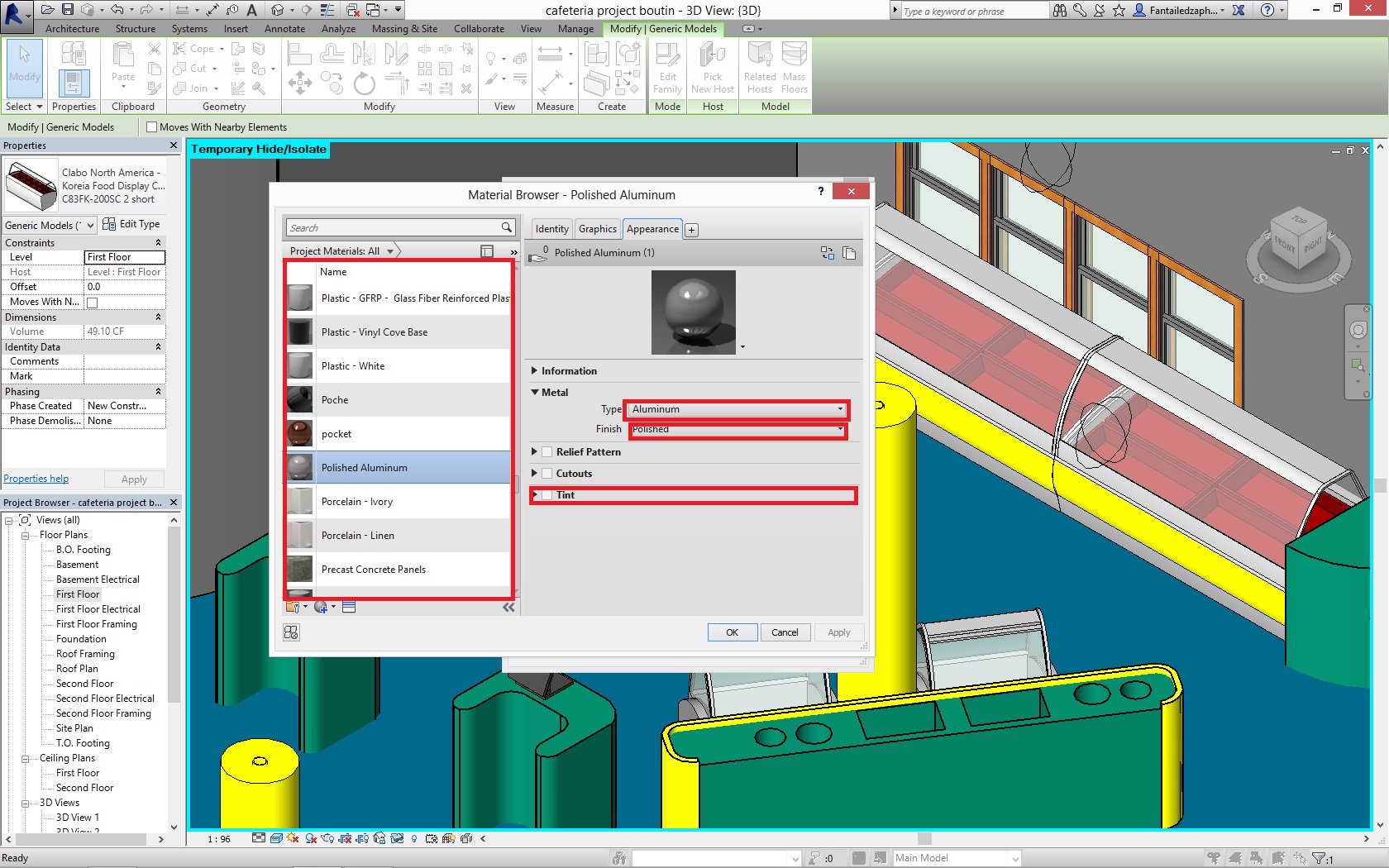
Task: Click the show/hide library panel icon
Action: tap(487, 251)
